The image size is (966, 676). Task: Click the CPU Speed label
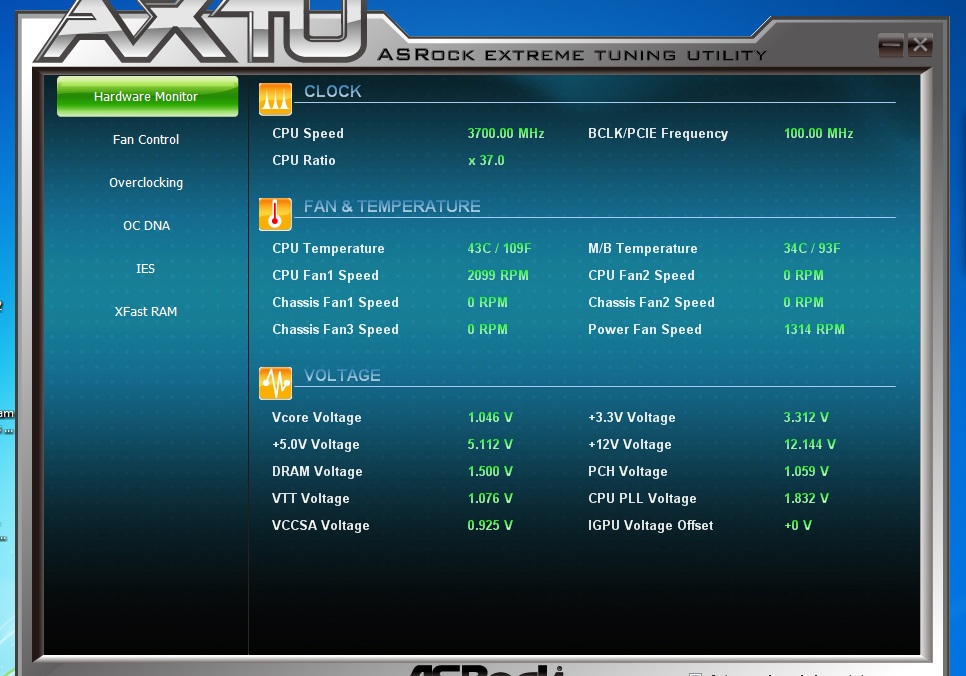(308, 134)
